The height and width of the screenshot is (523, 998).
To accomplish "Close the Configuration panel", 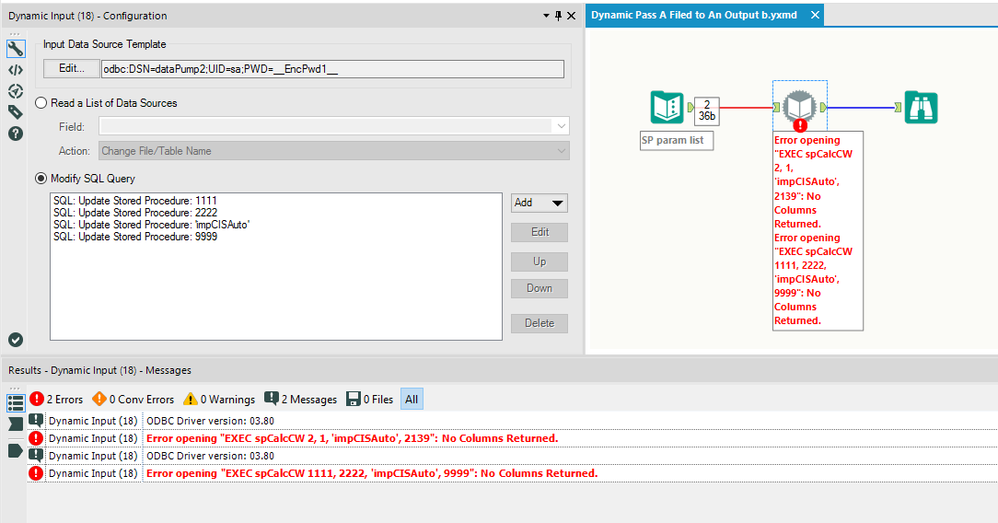I will pyautogui.click(x=571, y=16).
